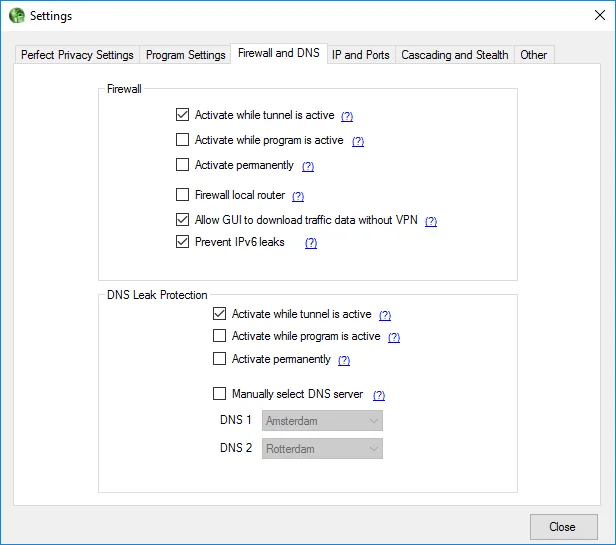Uncheck Prevent IPv6 leaks
616x545 pixels.
pyautogui.click(x=182, y=242)
